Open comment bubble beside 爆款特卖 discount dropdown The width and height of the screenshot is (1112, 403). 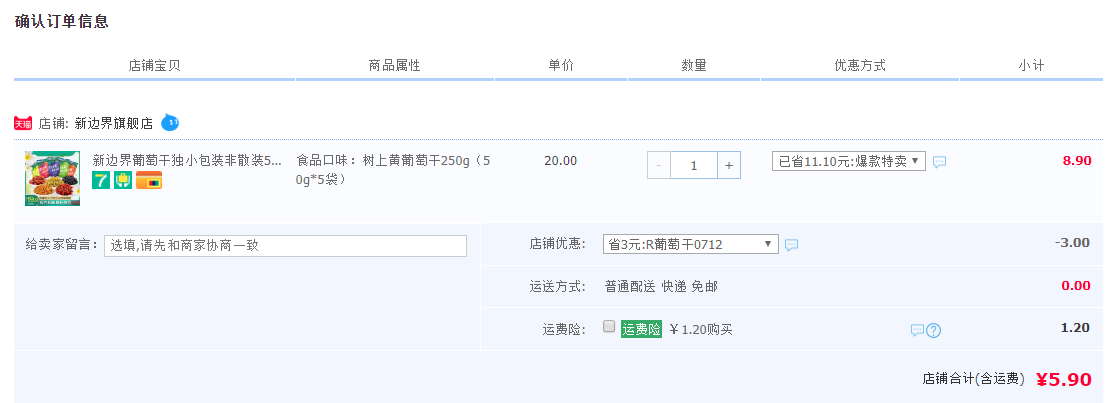pos(939,162)
